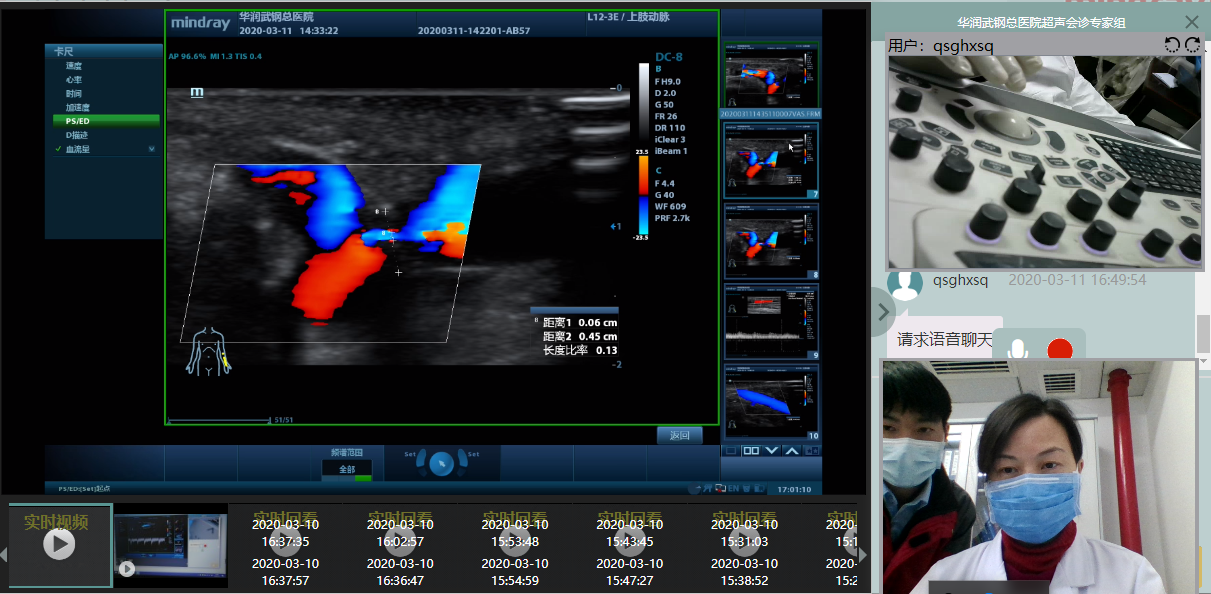This screenshot has width=1211, height=594.
Task: Open spectral Doppler thumbnail number 9
Action: coord(771,320)
